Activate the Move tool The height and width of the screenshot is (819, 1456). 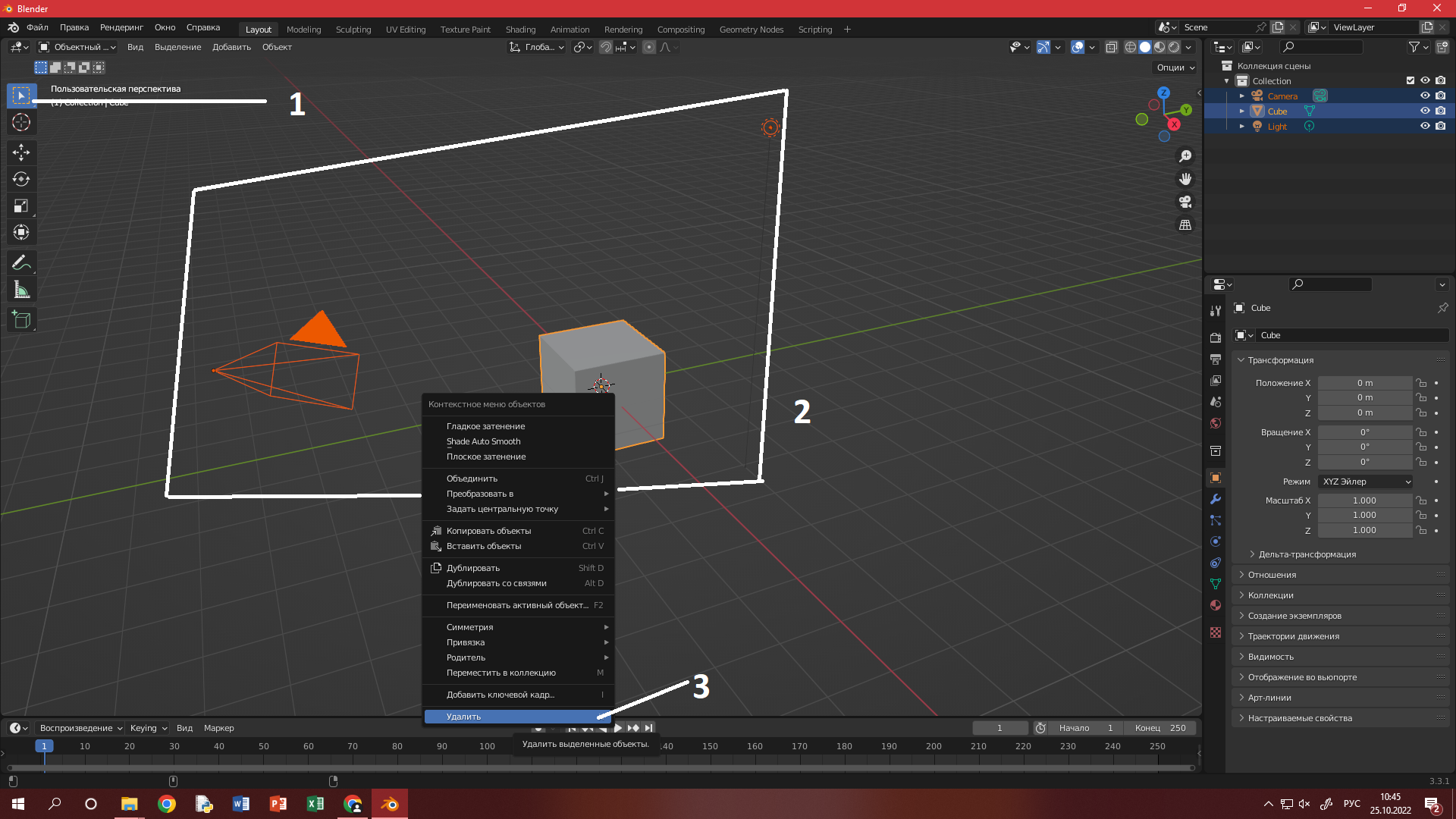pos(21,152)
